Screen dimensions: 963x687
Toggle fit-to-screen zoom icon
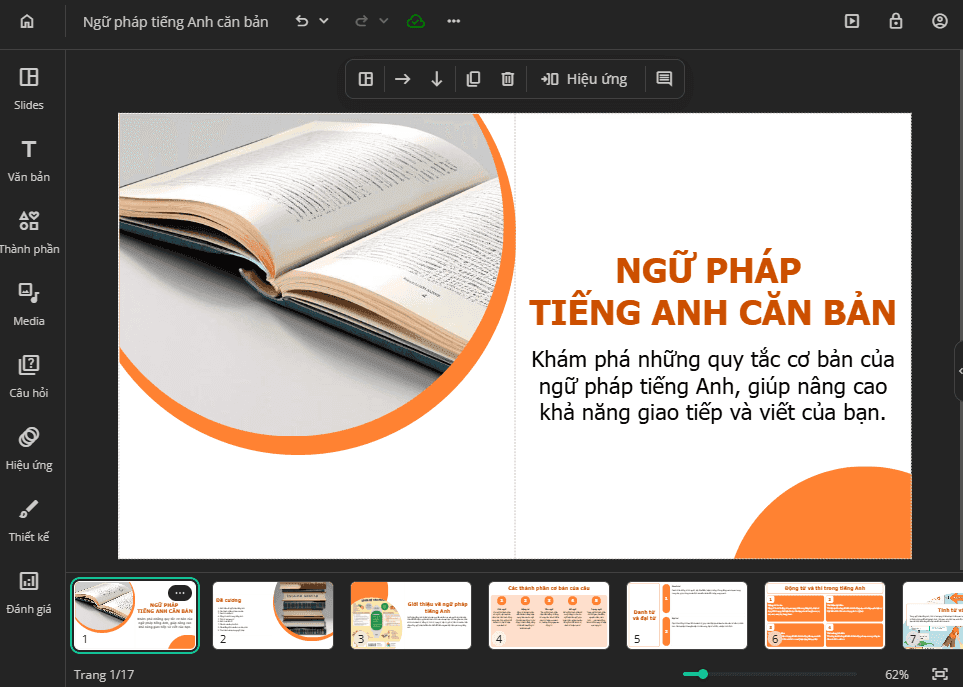(940, 674)
